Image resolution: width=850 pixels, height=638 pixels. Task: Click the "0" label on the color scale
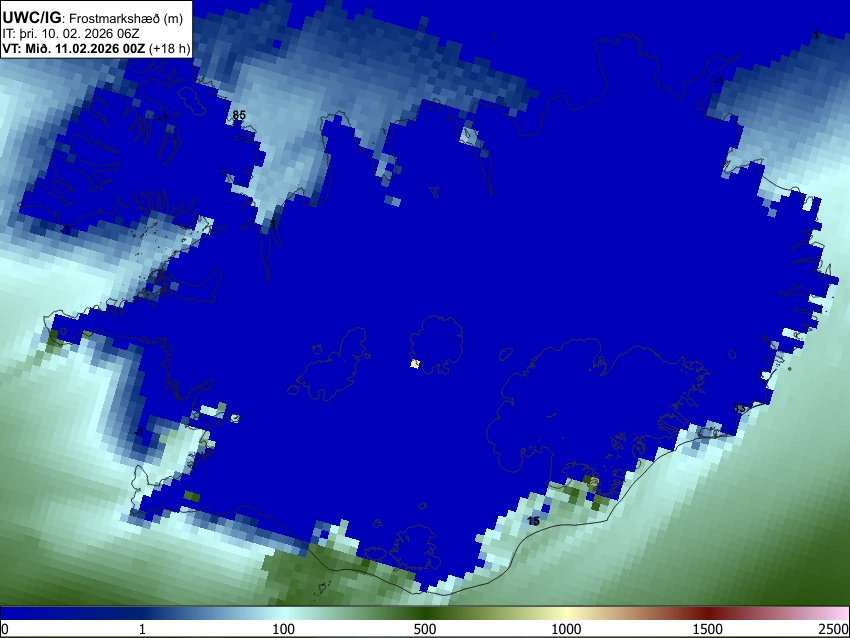[x=5, y=629]
